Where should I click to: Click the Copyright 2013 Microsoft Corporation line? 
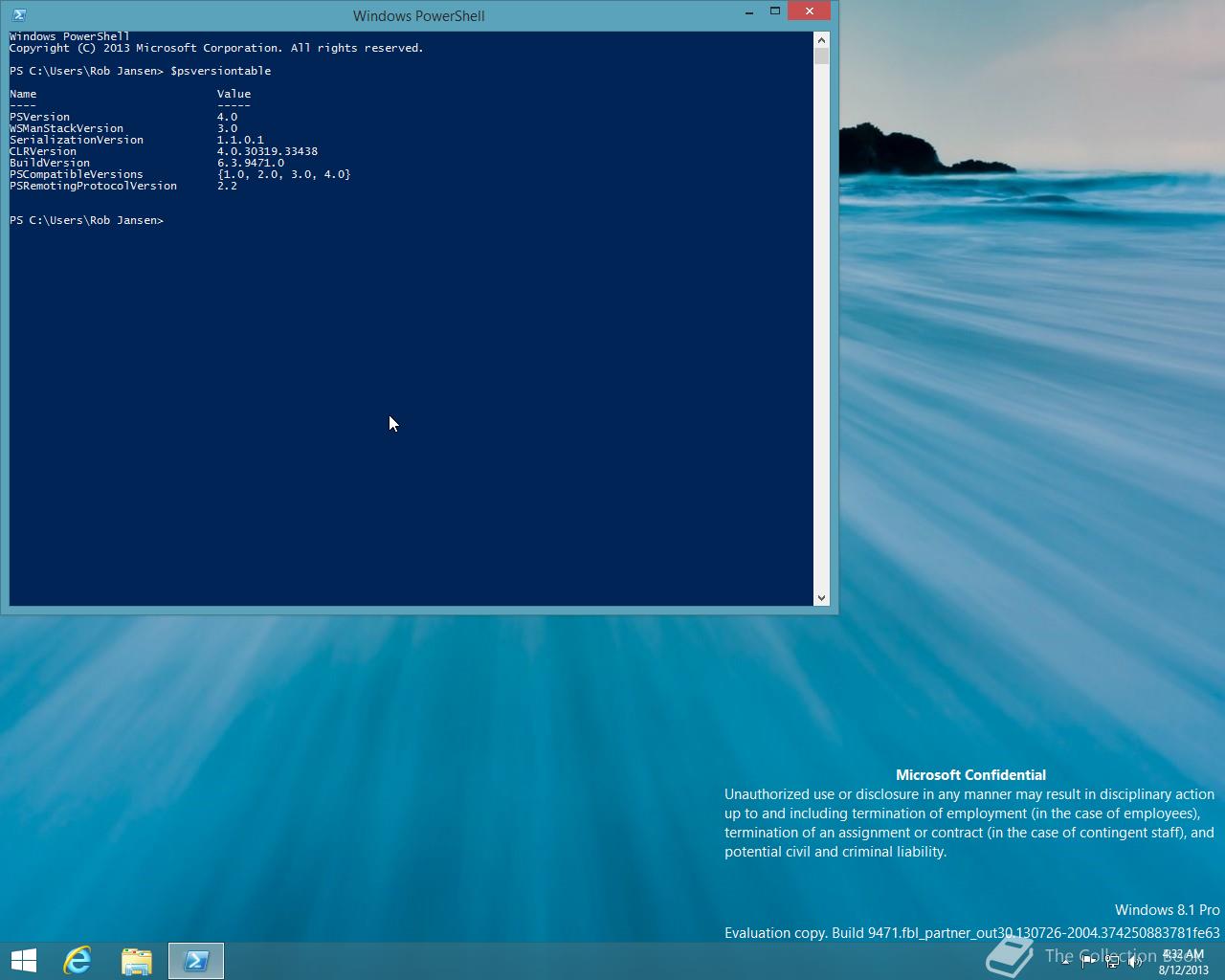[216, 48]
